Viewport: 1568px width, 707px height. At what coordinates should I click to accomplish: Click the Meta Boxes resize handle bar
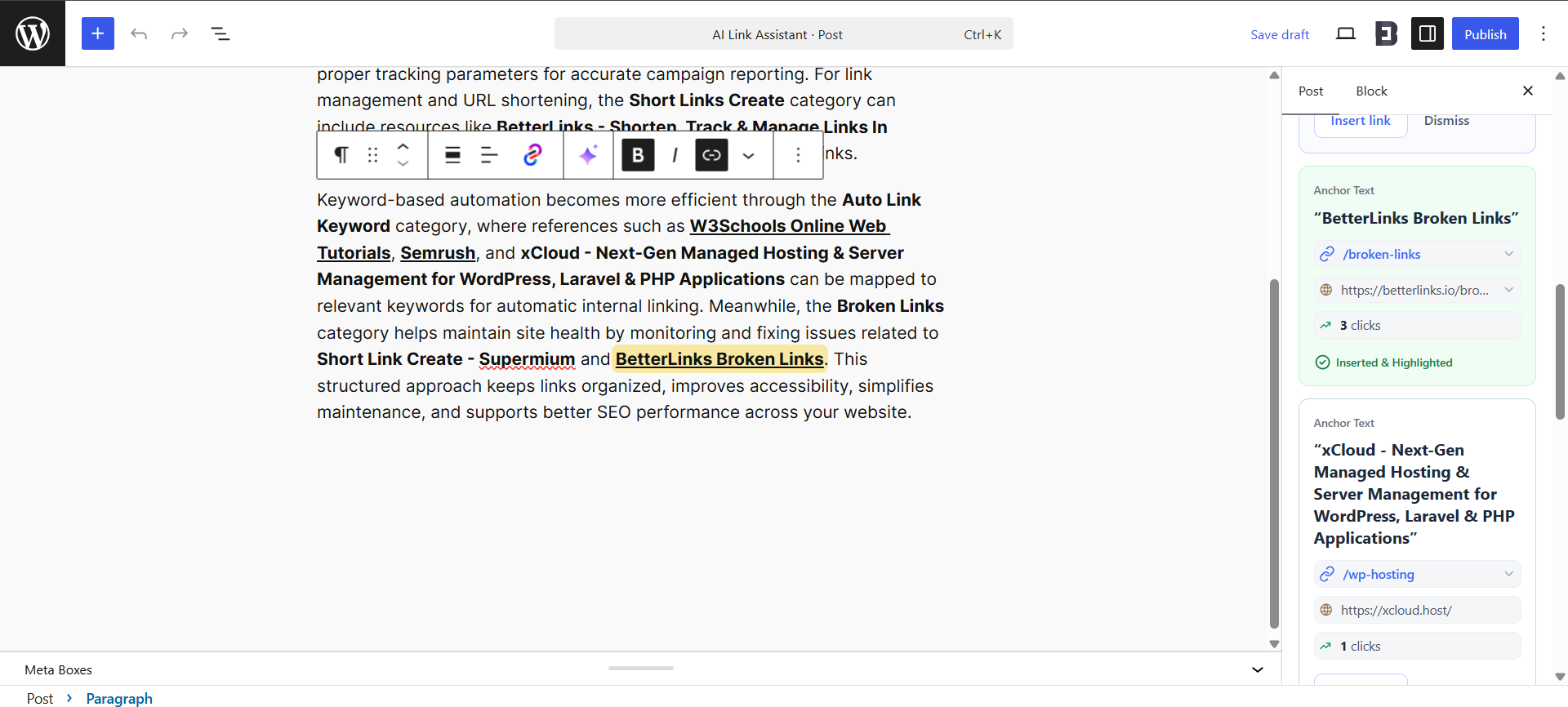[641, 668]
